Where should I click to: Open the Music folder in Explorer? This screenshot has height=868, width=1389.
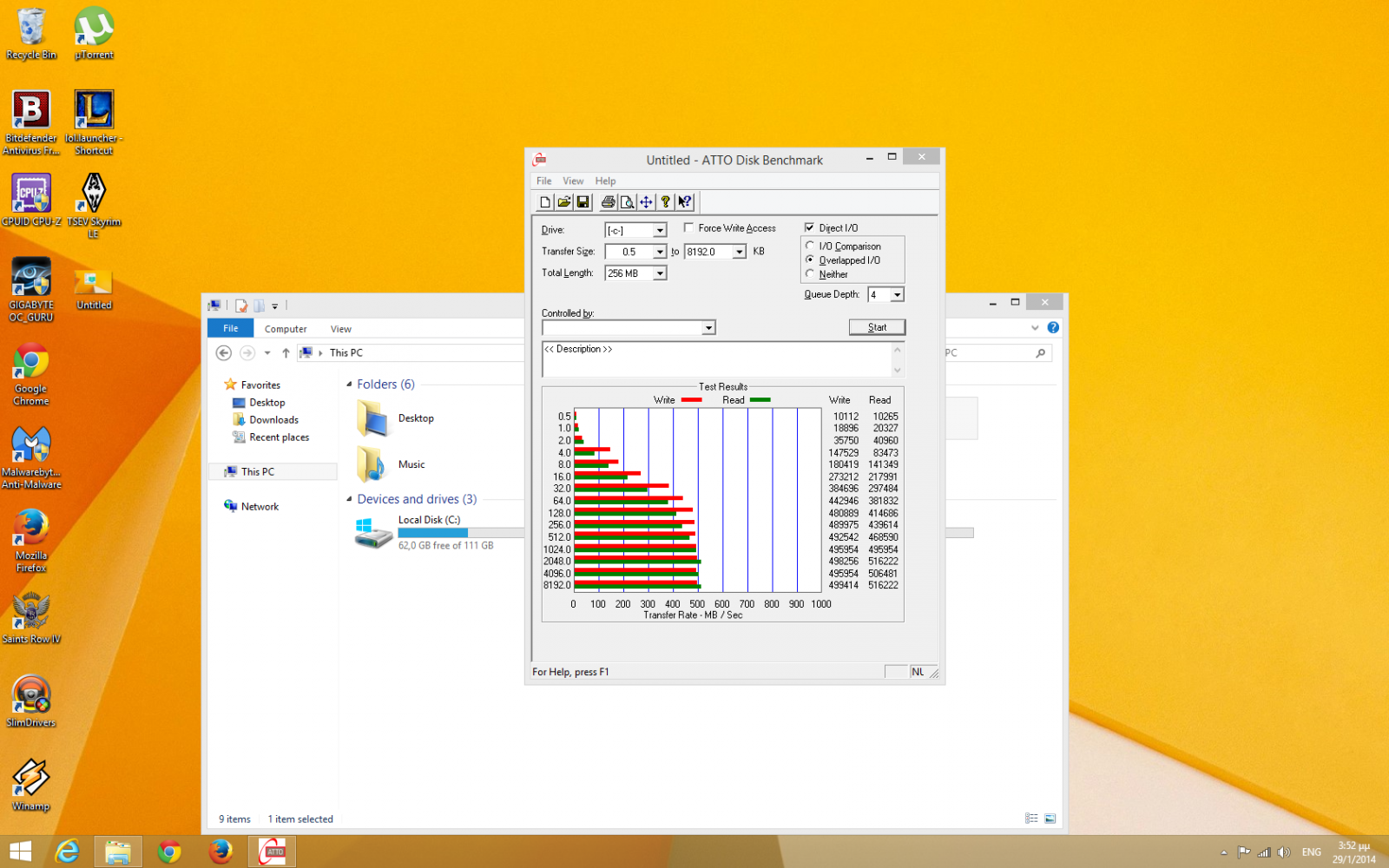point(391,464)
